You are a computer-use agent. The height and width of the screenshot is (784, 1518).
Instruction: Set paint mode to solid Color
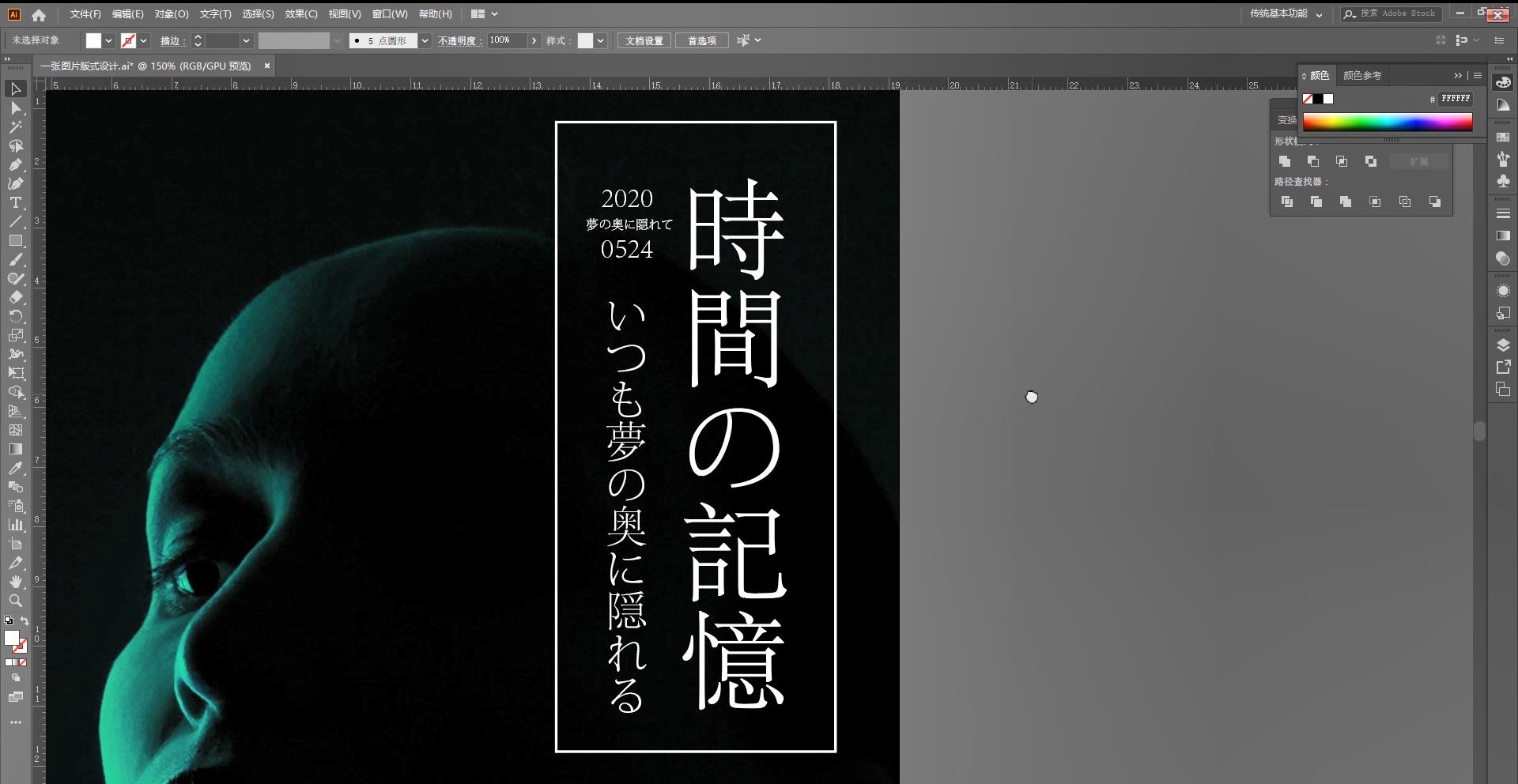[8, 663]
